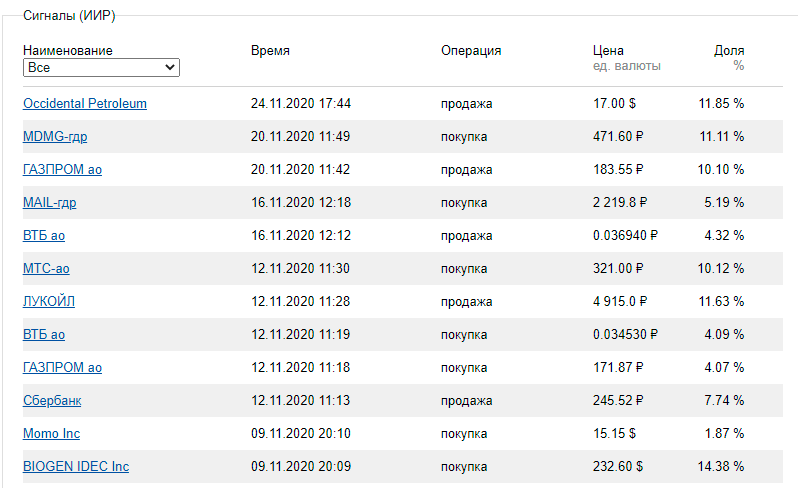
Task: Click the 'Операция' column header
Action: pyautogui.click(x=471, y=51)
